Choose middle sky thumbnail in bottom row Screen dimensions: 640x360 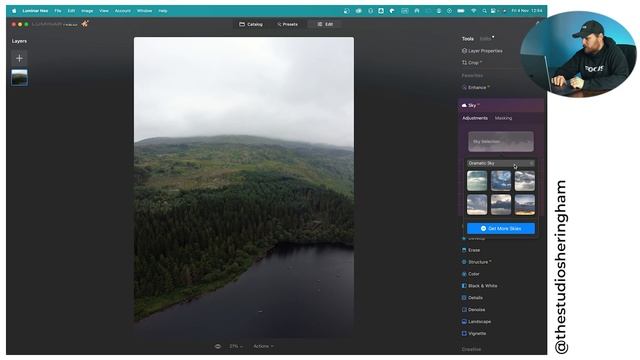click(x=501, y=204)
